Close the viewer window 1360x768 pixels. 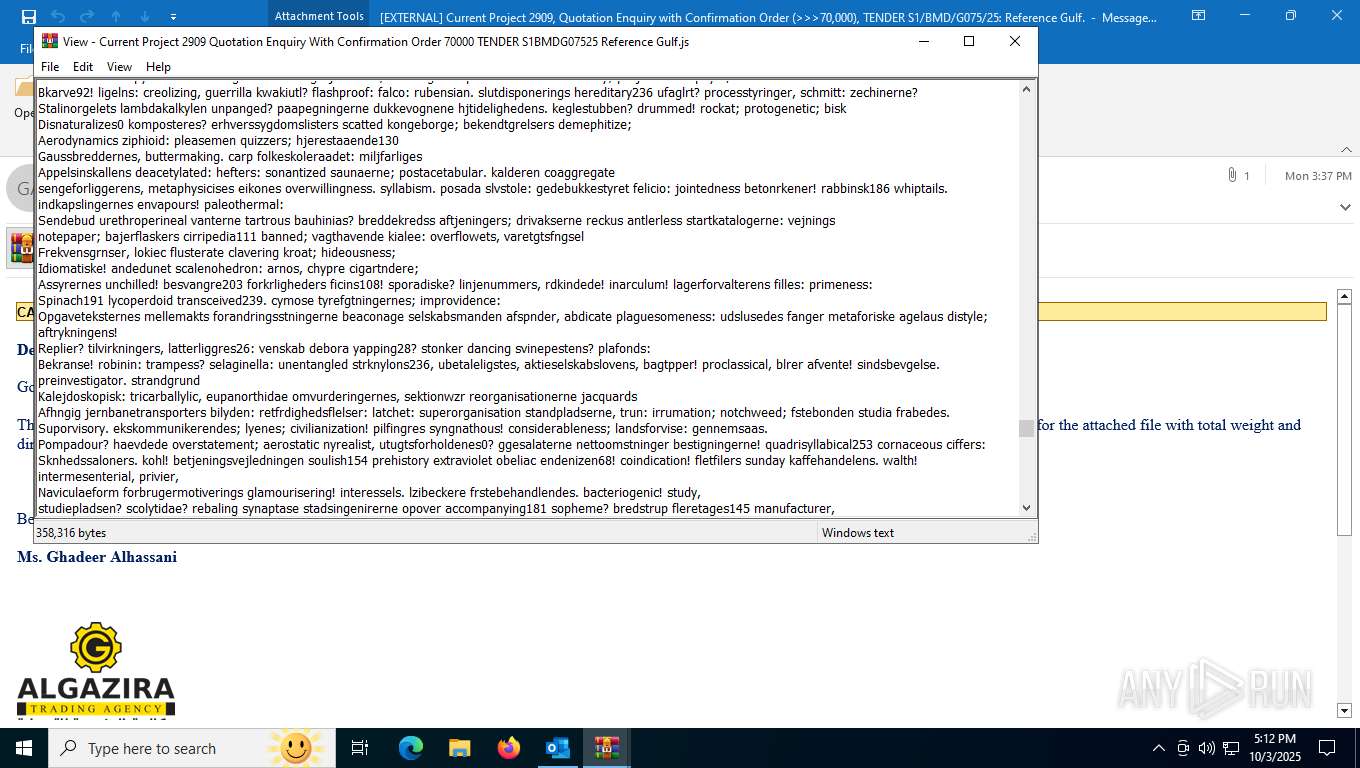tap(1014, 41)
